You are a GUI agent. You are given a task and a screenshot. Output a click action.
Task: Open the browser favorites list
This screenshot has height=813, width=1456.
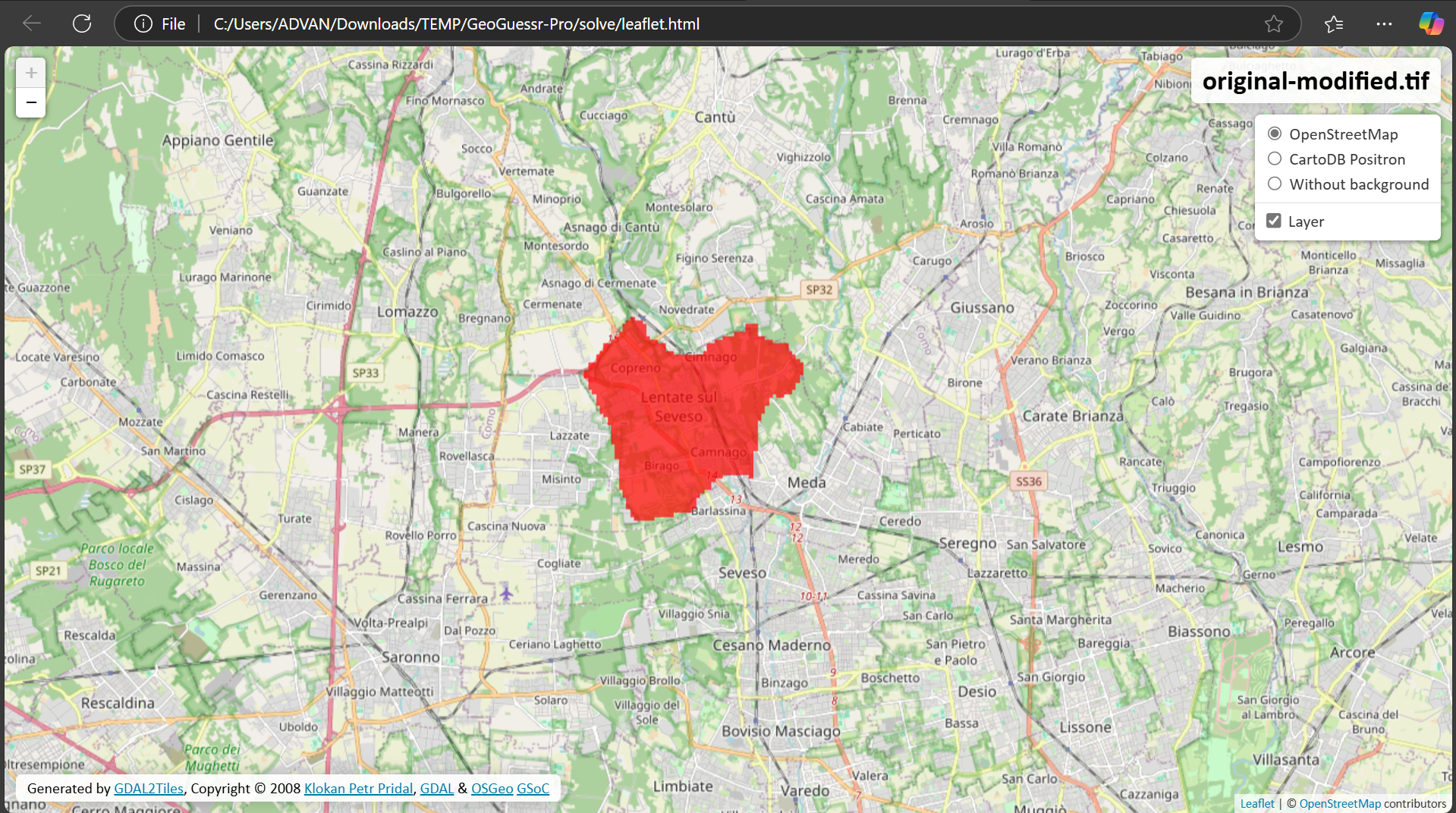click(1334, 24)
